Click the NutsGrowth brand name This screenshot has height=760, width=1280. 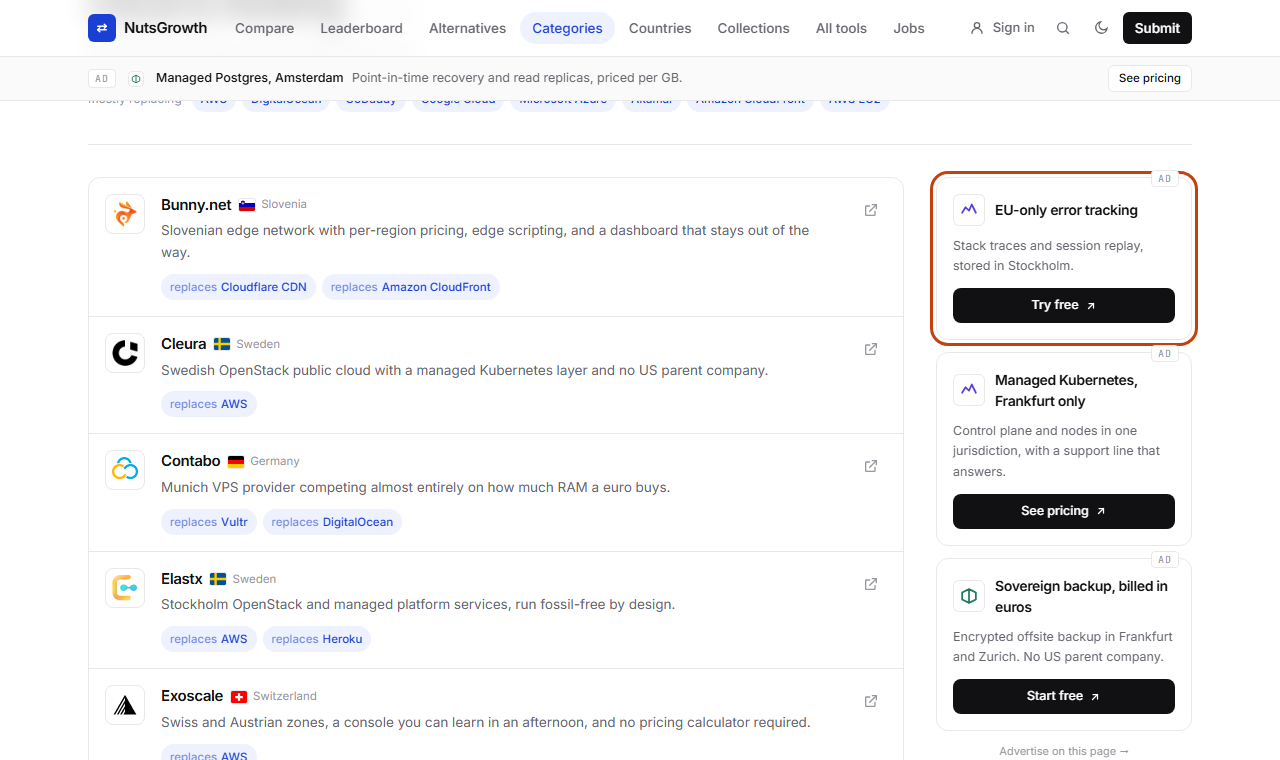click(166, 28)
